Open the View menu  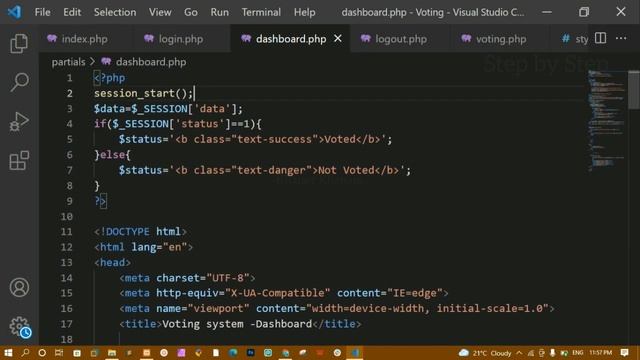(x=160, y=12)
